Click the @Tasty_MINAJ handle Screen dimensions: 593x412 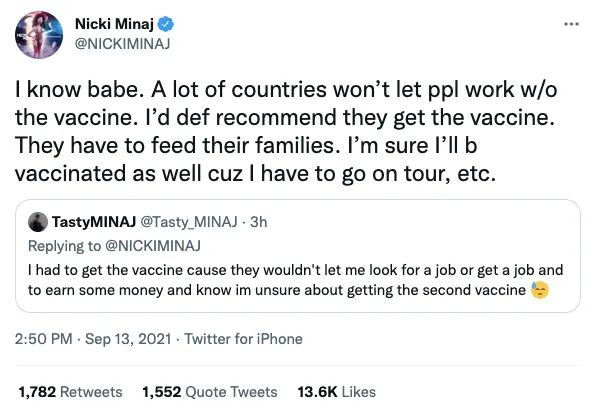tap(189, 222)
